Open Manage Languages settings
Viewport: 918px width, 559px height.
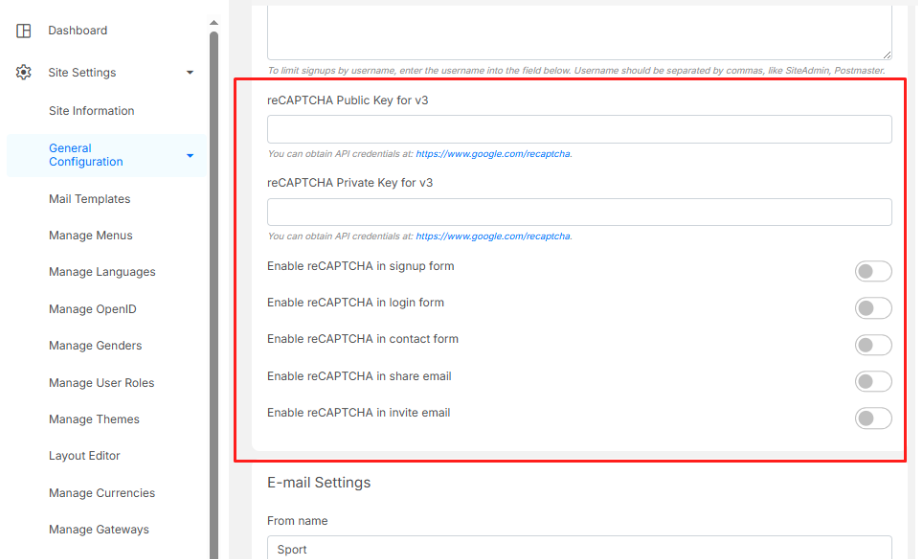pos(102,272)
